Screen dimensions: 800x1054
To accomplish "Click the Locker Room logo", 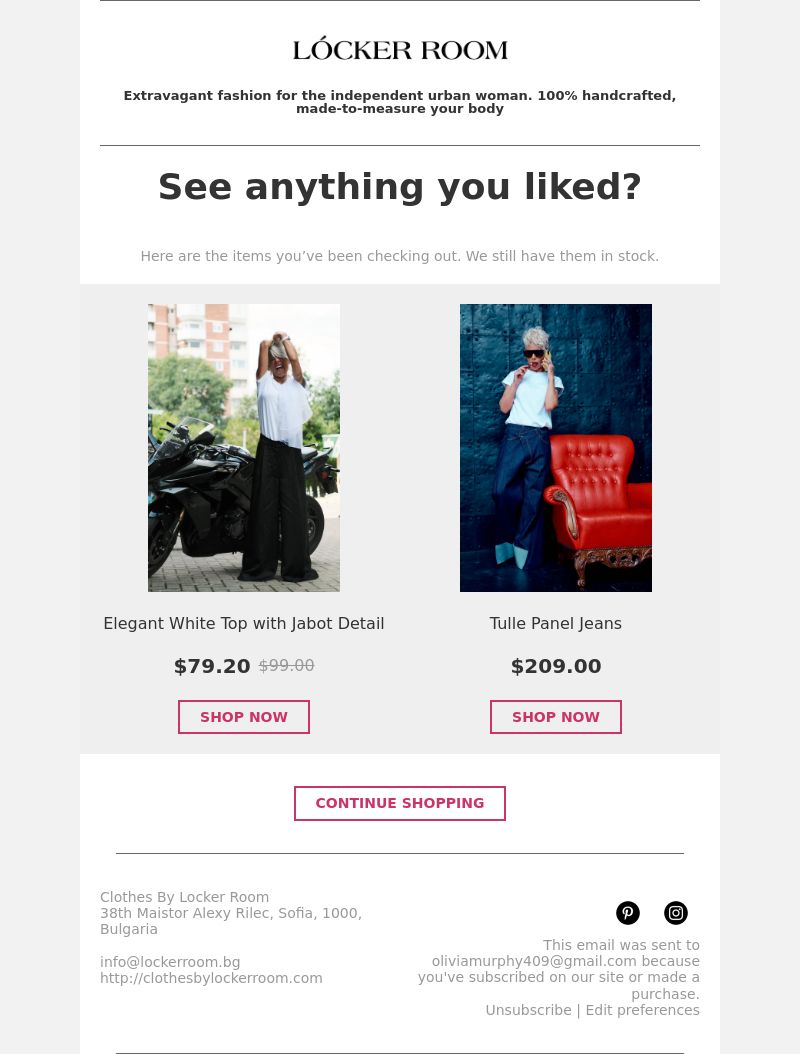I will [x=400, y=49].
